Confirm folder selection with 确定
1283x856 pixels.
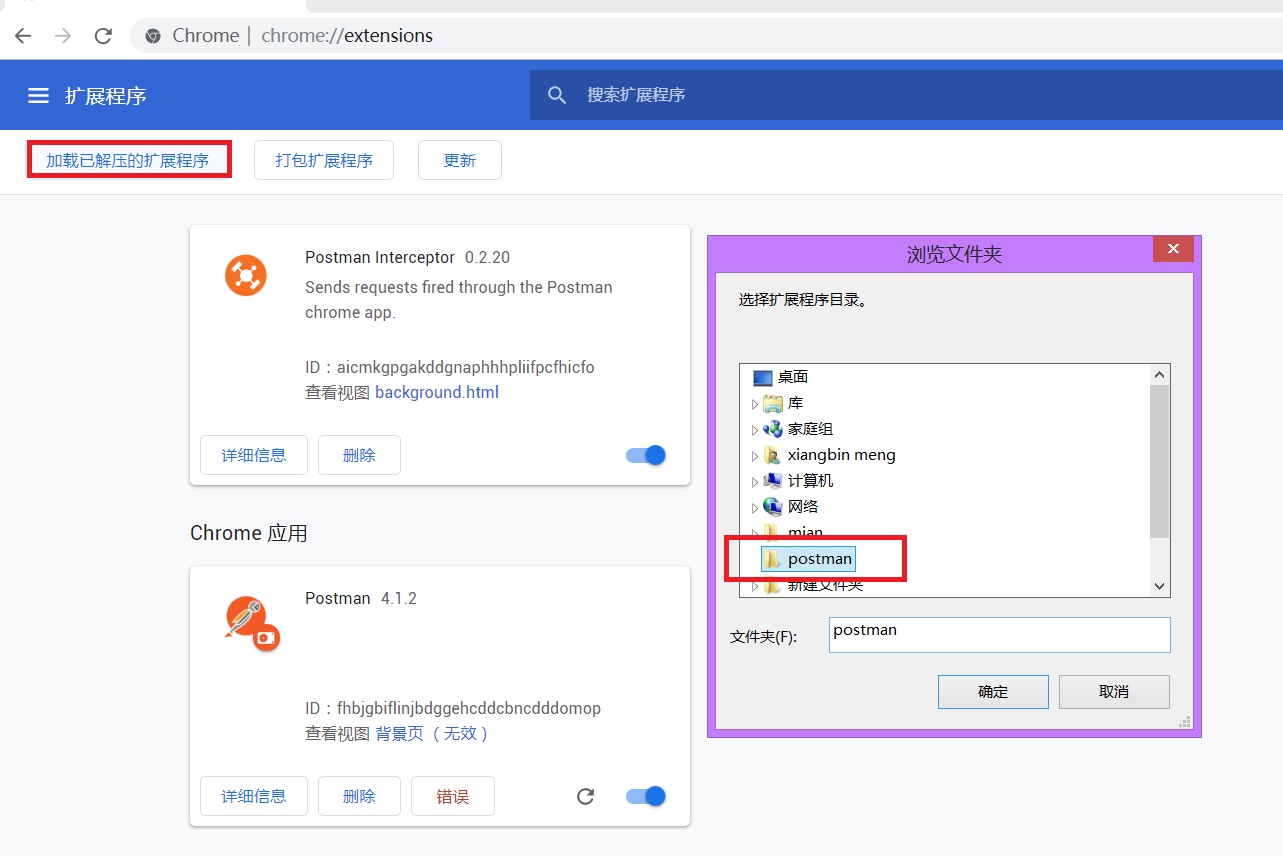(x=993, y=692)
